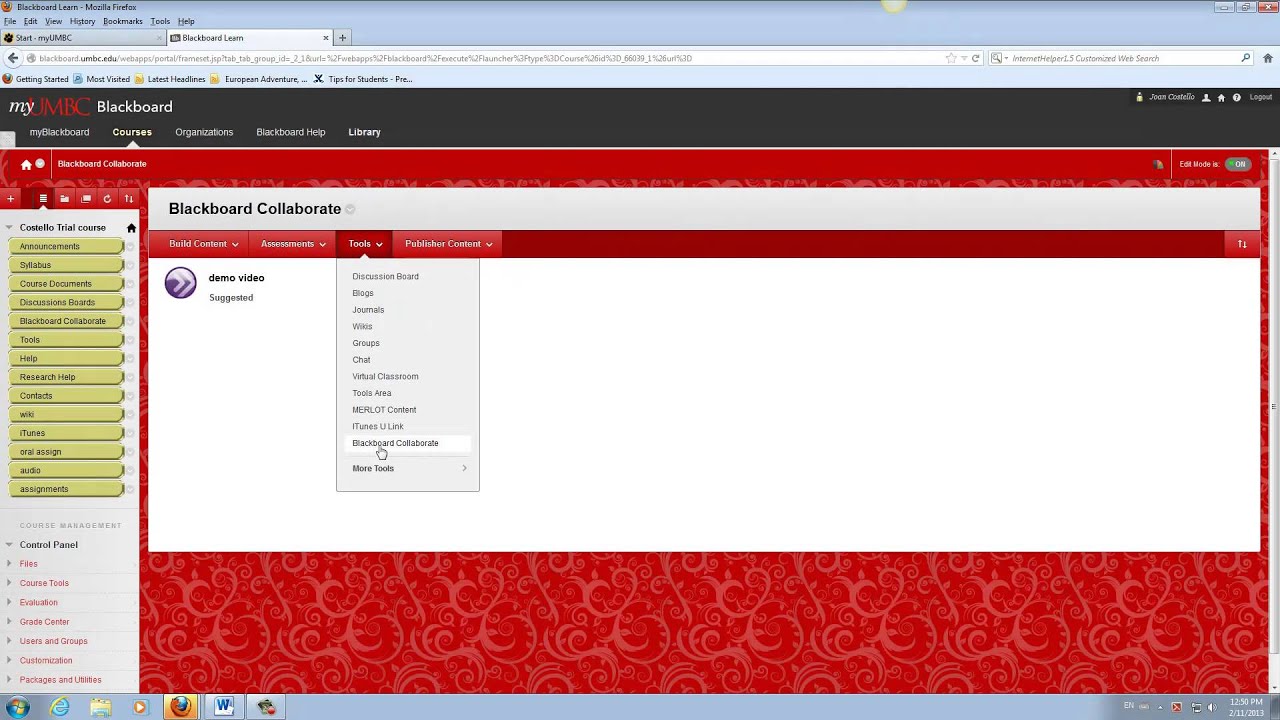
Task: Open the options chevron next to Blackboard Collaborate title
Action: click(350, 209)
